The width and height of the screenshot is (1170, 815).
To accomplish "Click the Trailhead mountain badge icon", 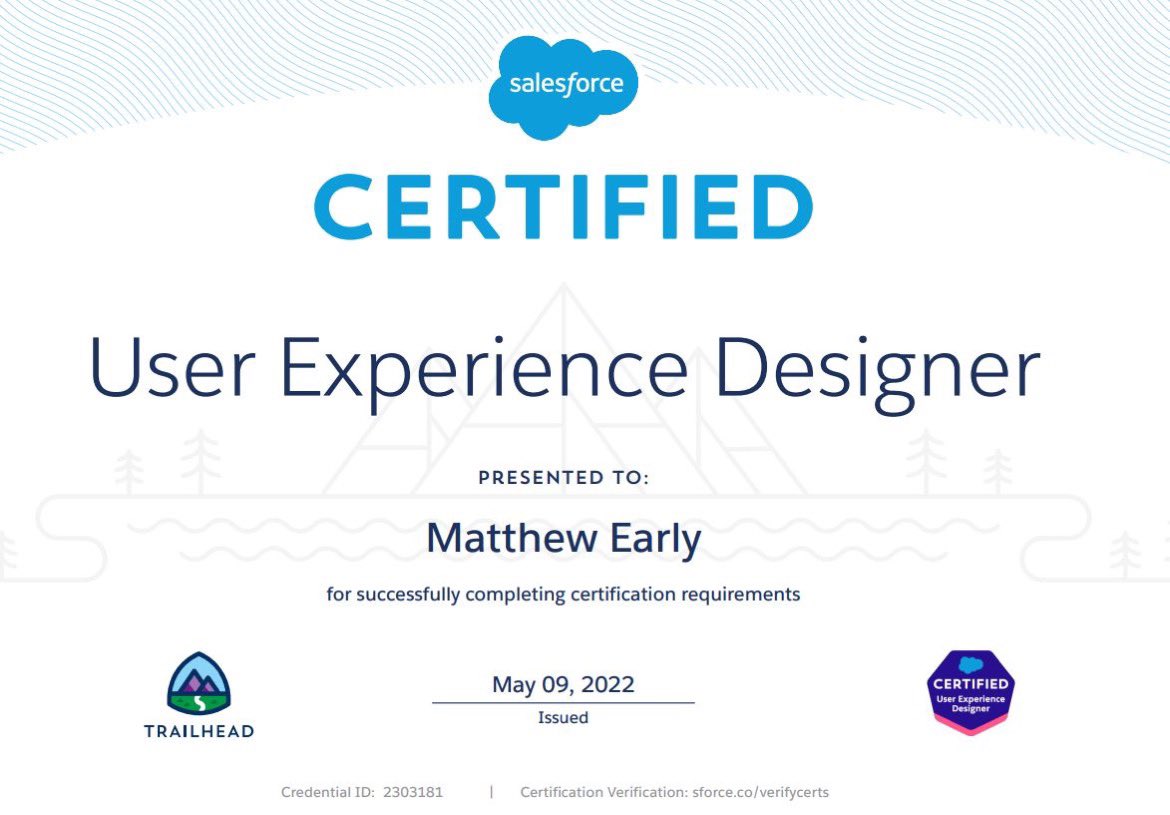I will [198, 684].
